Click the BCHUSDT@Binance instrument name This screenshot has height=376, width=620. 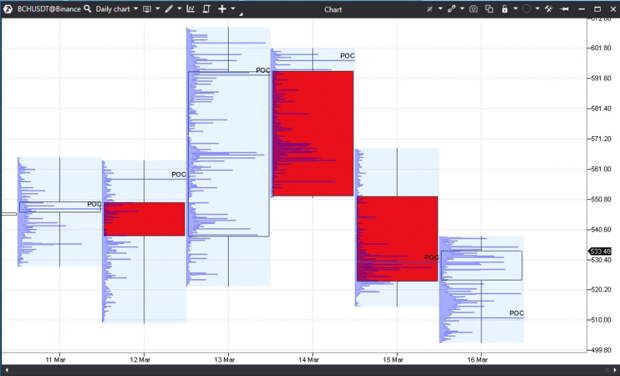[x=49, y=9]
